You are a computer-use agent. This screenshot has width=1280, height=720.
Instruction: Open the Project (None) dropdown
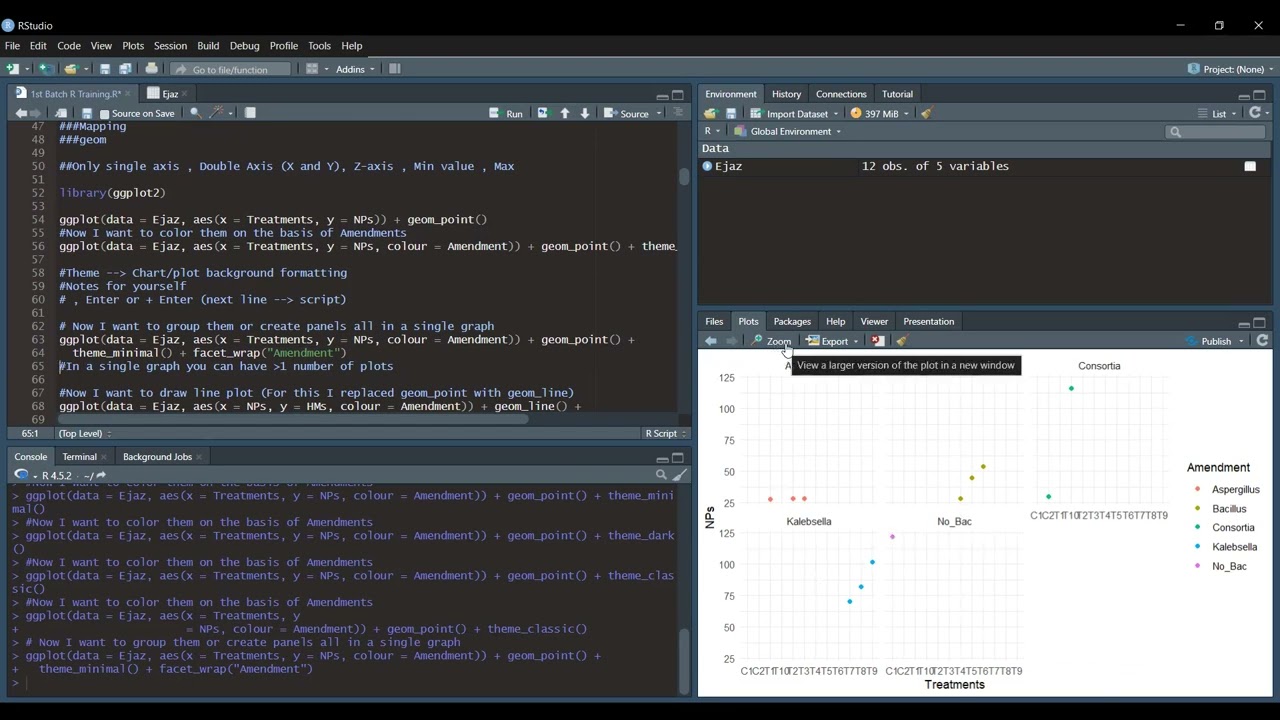pos(1231,69)
